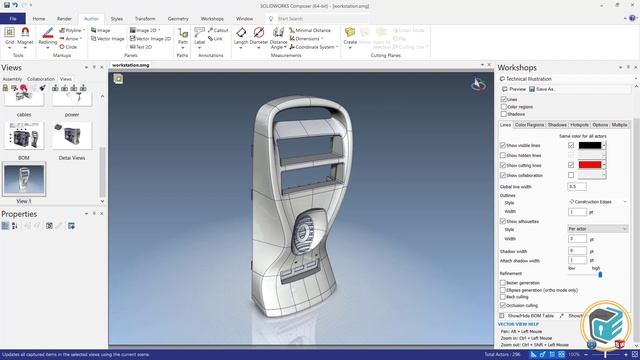
Task: Switch to the Home ribbon tab
Action: (x=39, y=19)
